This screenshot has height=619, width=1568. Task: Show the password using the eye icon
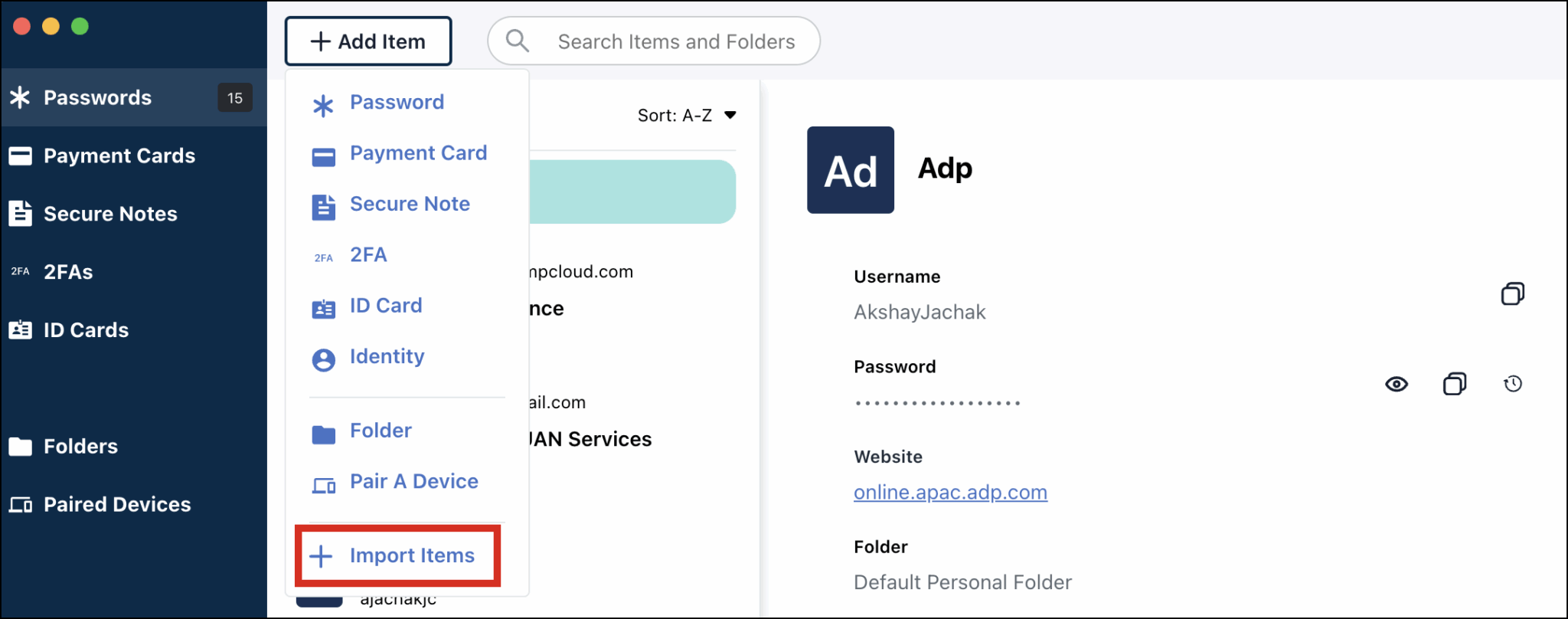point(1396,384)
